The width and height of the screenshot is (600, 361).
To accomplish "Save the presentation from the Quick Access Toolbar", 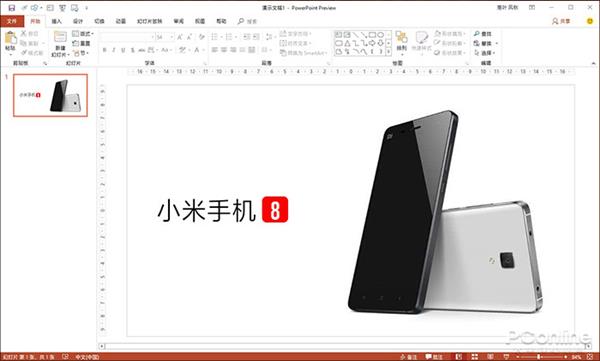I will (12, 8).
